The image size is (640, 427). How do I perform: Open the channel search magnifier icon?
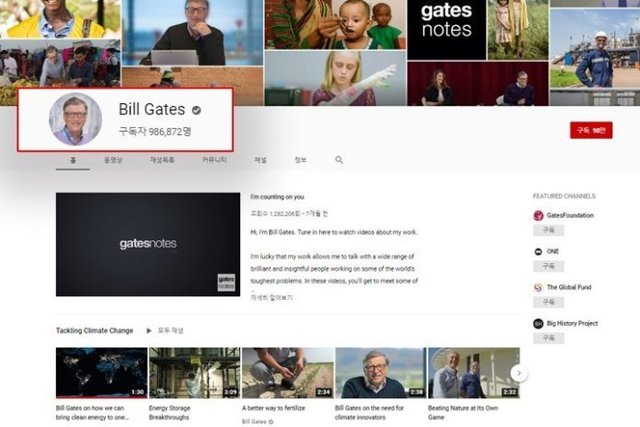click(x=339, y=160)
